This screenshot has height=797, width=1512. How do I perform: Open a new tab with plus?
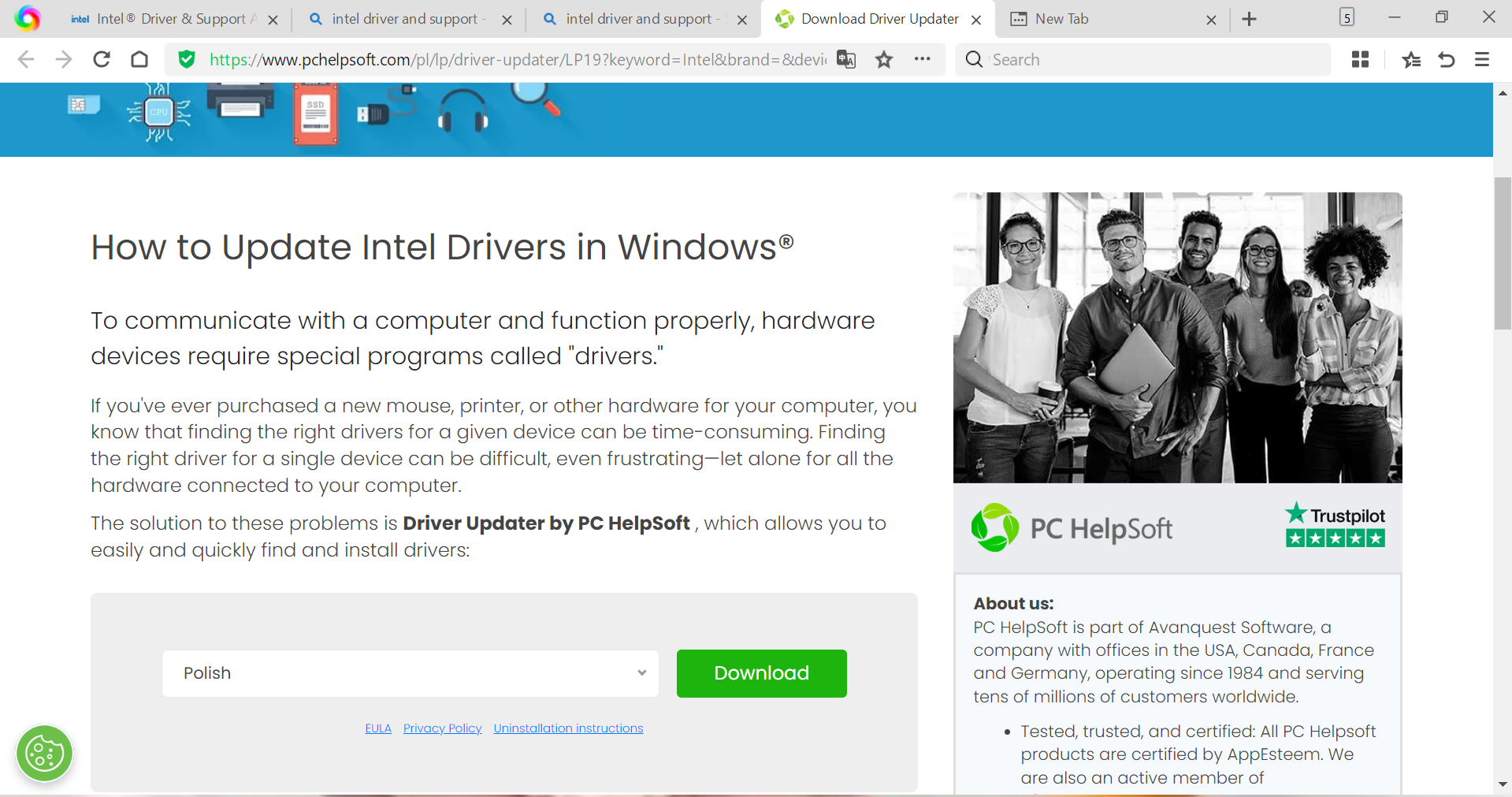(x=1250, y=19)
